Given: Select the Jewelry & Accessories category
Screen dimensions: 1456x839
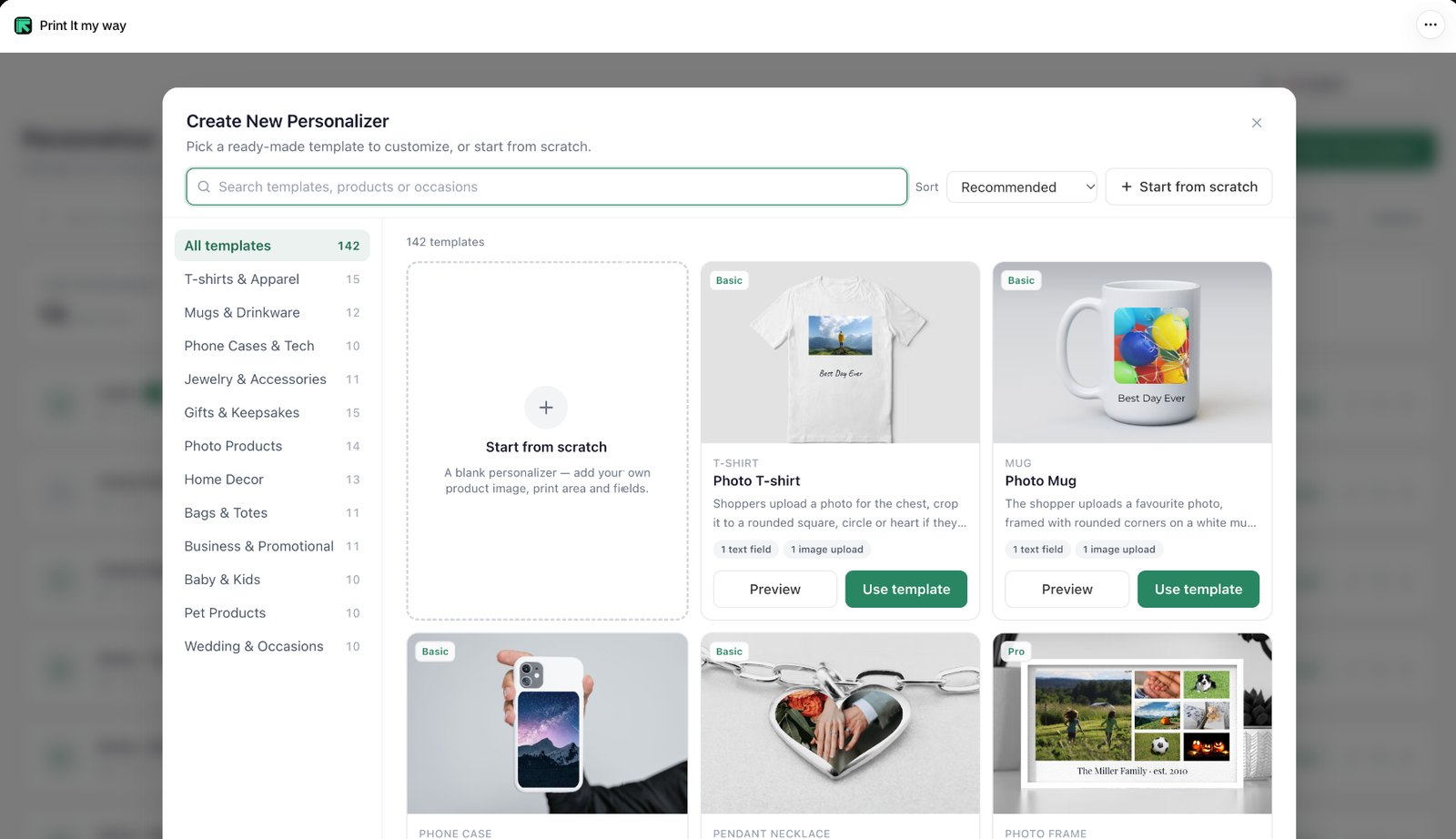Looking at the screenshot, I should 272,379.
